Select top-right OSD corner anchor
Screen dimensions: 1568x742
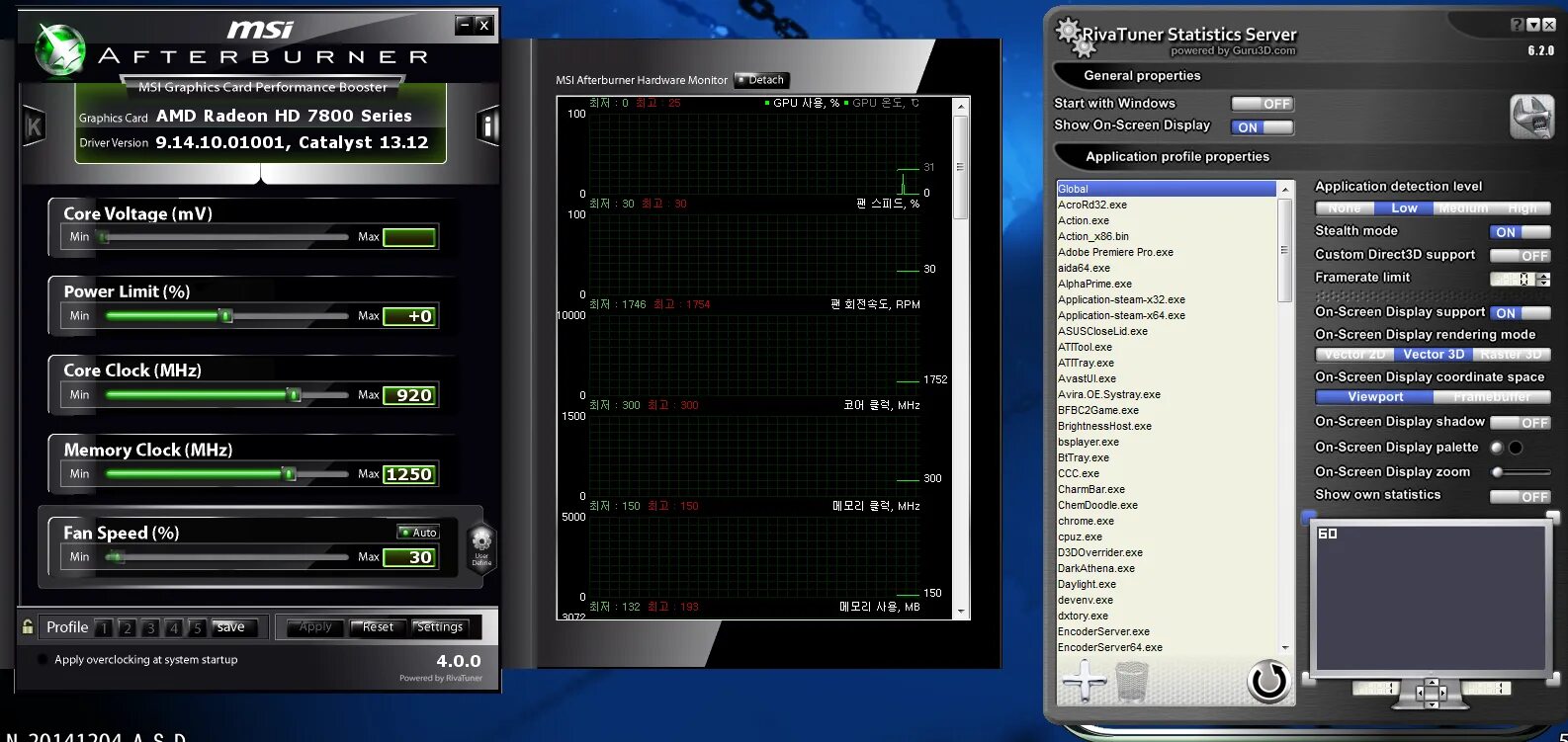click(x=1555, y=515)
